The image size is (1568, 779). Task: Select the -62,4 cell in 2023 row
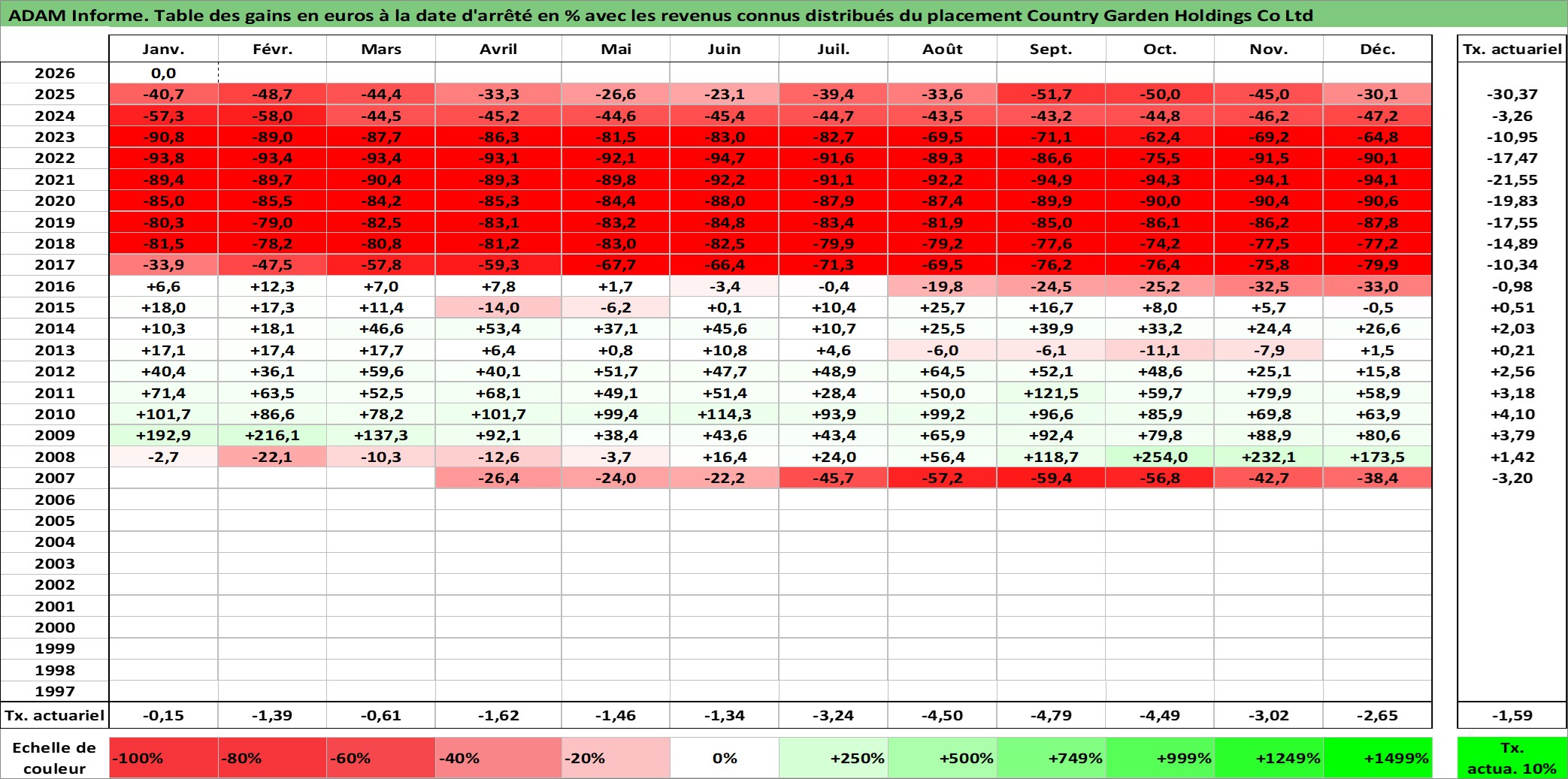(x=1160, y=137)
